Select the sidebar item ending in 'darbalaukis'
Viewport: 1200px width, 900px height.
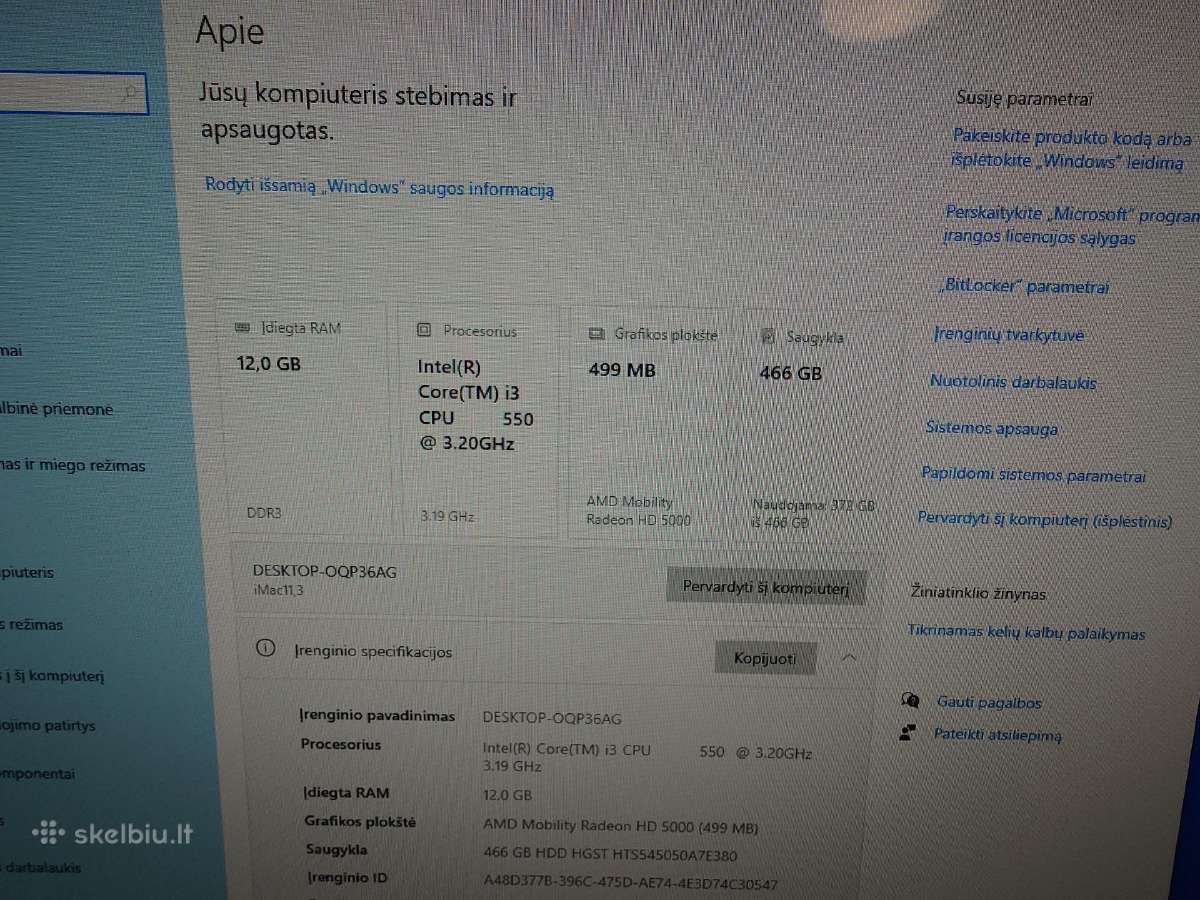pyautogui.click(x=41, y=867)
